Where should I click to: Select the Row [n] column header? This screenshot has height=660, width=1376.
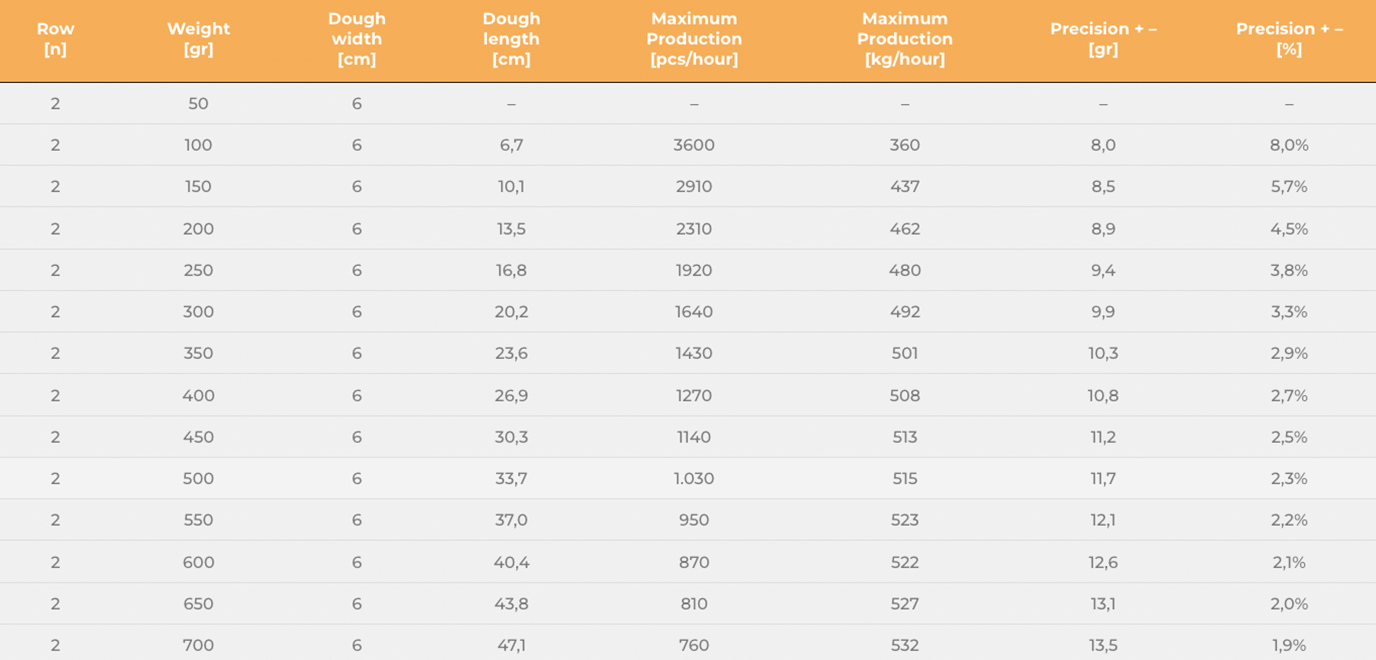coord(55,39)
